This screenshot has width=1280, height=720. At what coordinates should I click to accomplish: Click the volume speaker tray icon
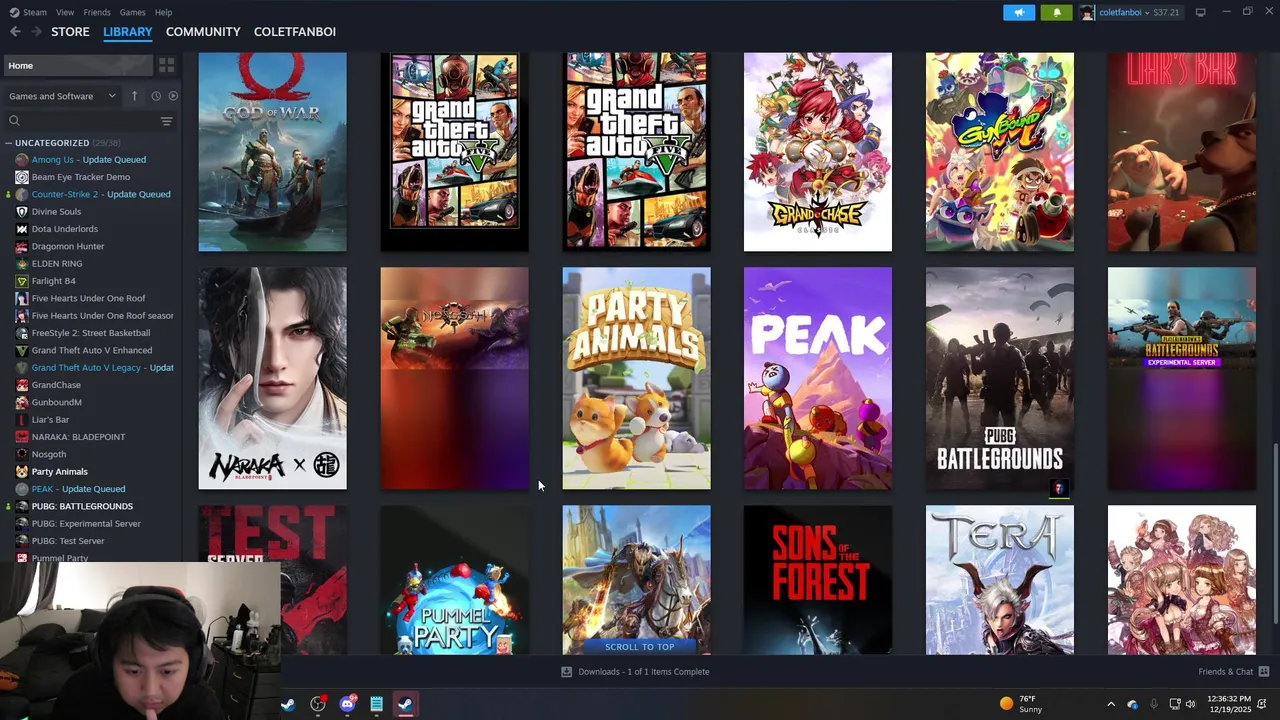tap(1190, 704)
